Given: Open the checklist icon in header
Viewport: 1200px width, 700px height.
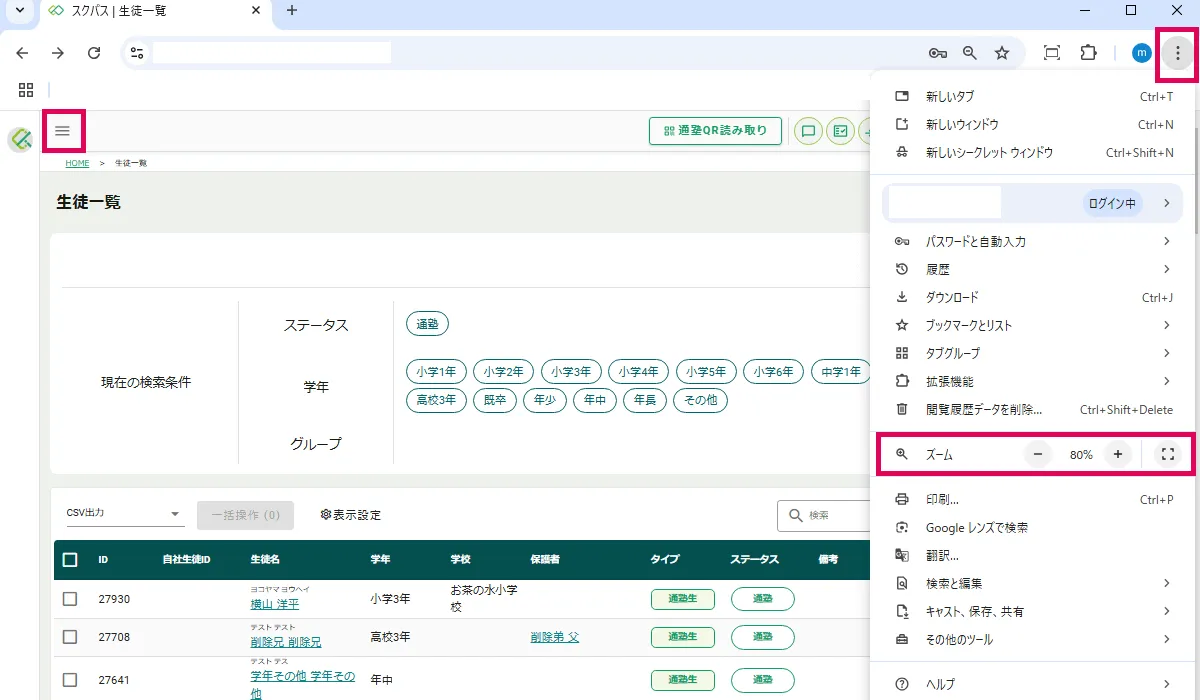Looking at the screenshot, I should (x=841, y=131).
